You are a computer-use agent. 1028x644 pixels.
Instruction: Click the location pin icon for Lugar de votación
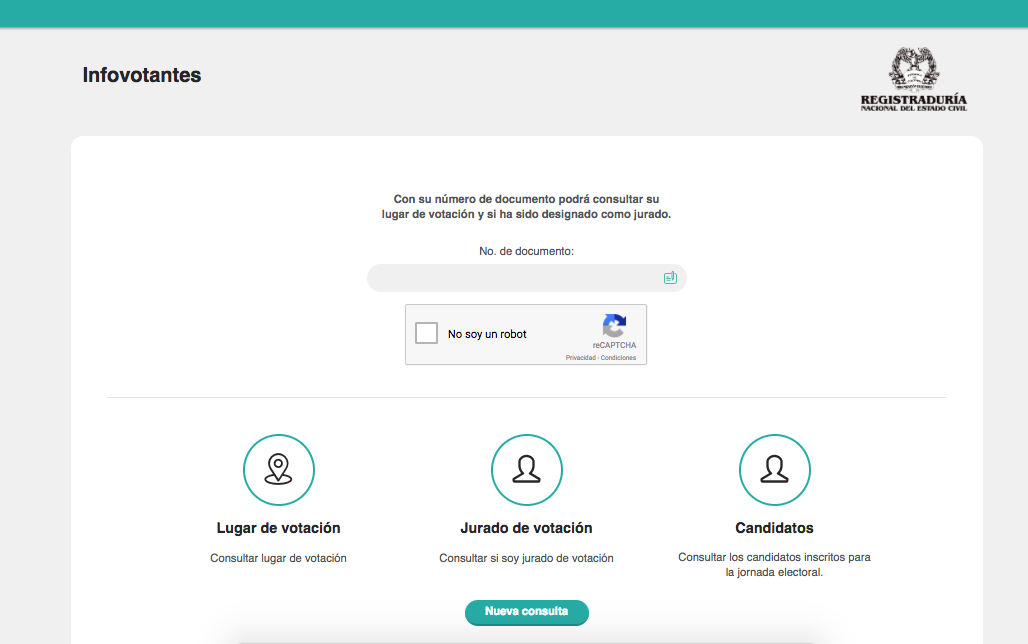[278, 470]
